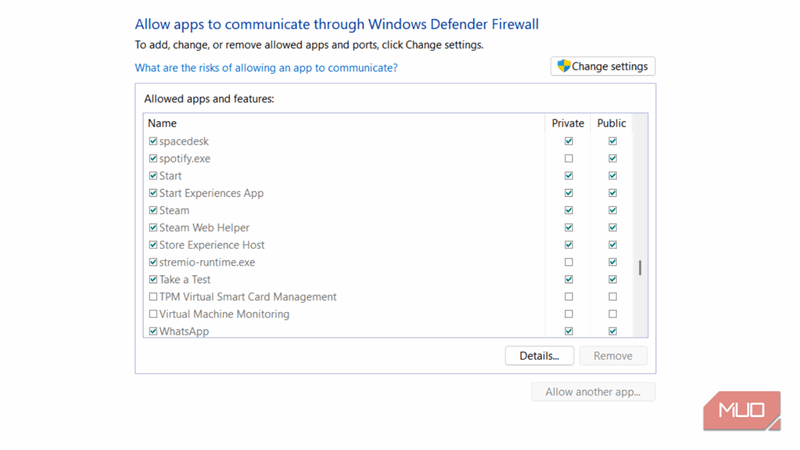Enable Private for Virtual Machine Monitoring
The image size is (800, 450).
[x=568, y=314]
